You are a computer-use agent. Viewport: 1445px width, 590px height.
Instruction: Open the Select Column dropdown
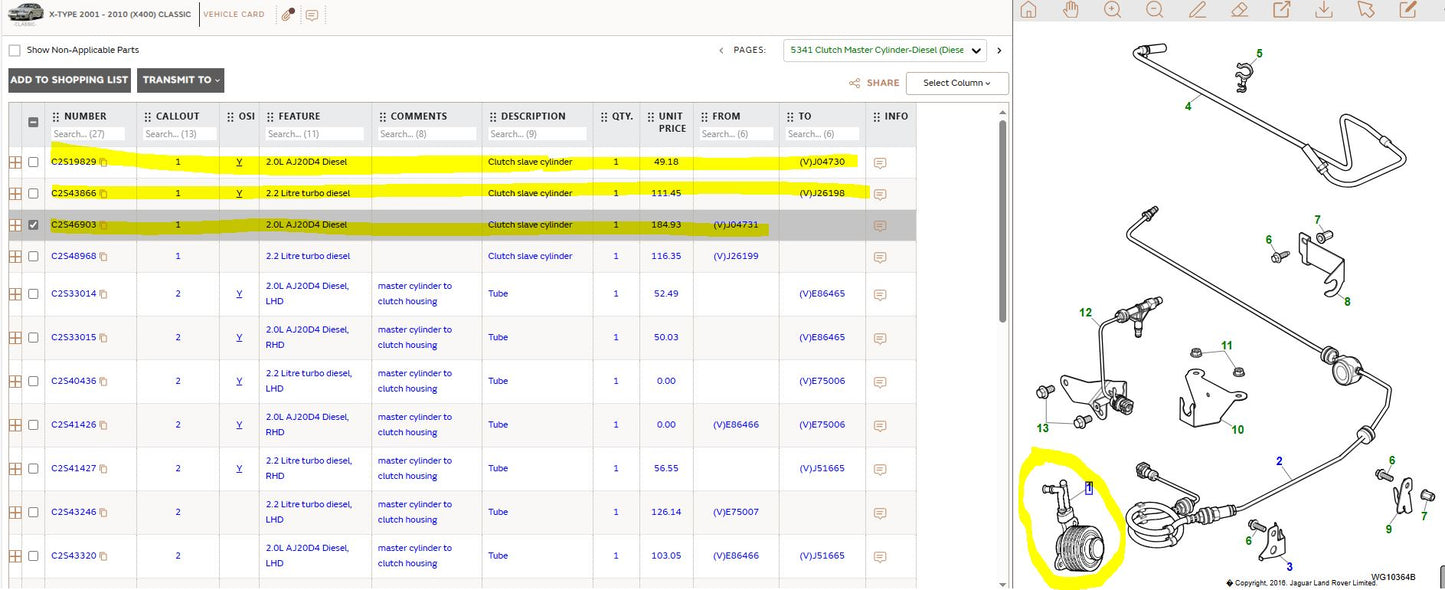click(957, 83)
